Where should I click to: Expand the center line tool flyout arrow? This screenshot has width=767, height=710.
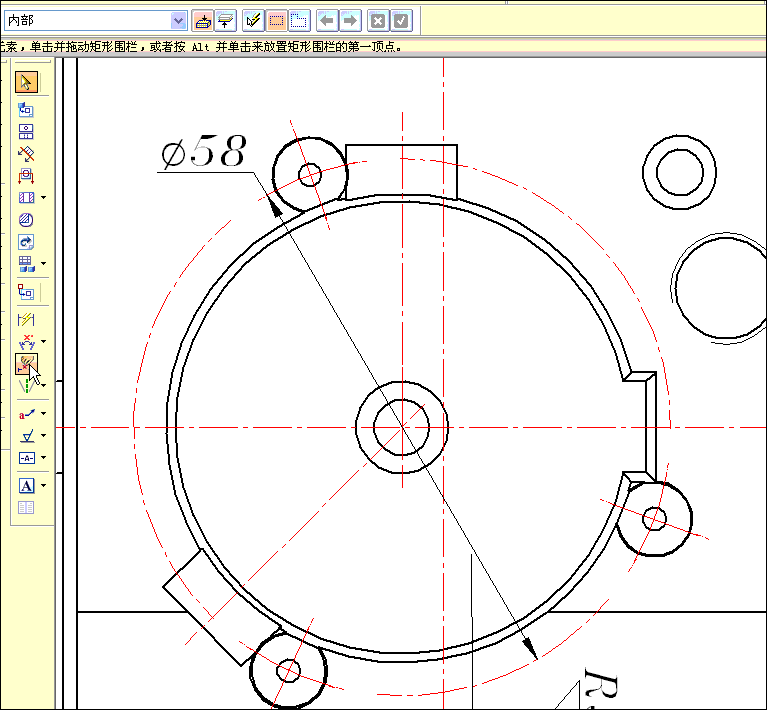(45, 386)
